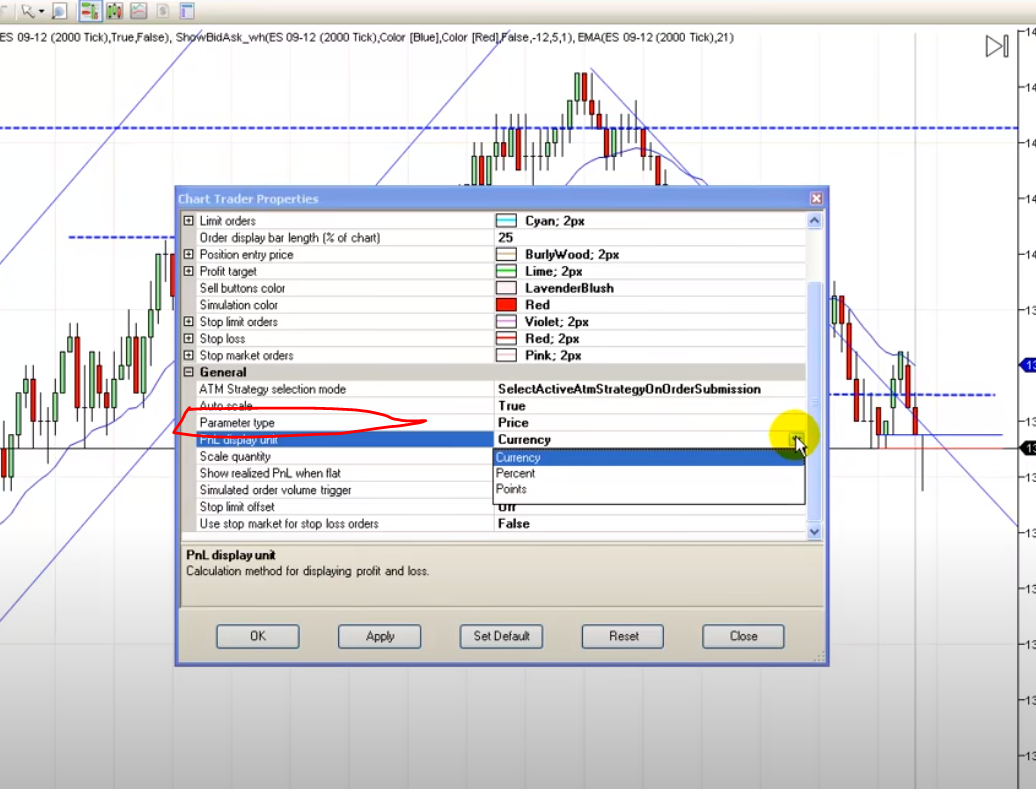Collapse the General section
The height and width of the screenshot is (789, 1036).
188,371
